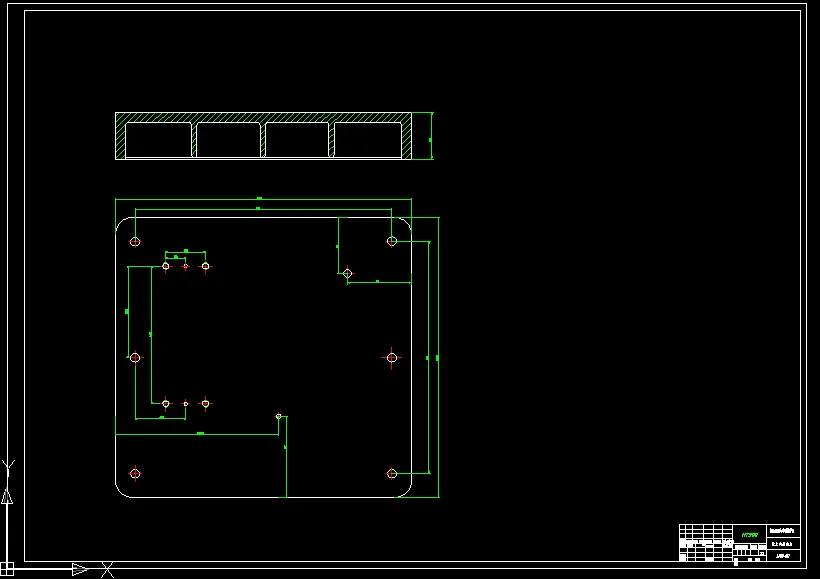
Task: Click the UCS origin square icon
Action: 7,569
